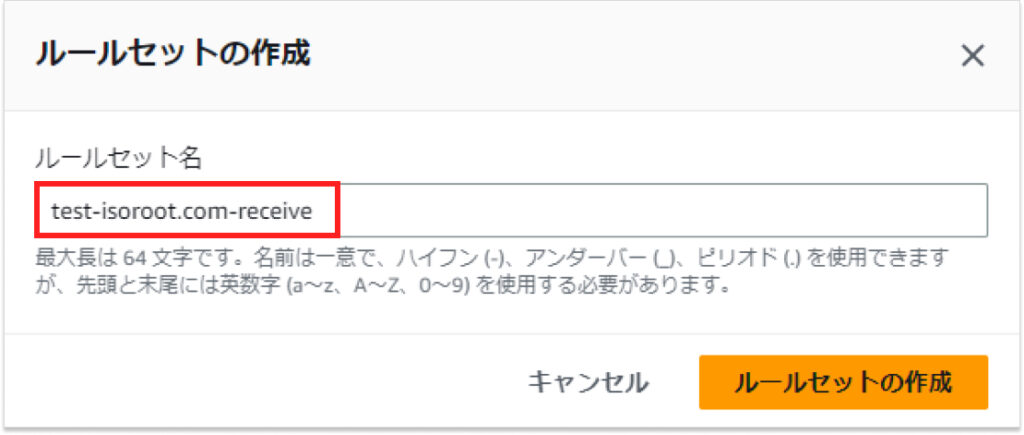Click the text test-isoroot.com-receive in field

pos(182,211)
